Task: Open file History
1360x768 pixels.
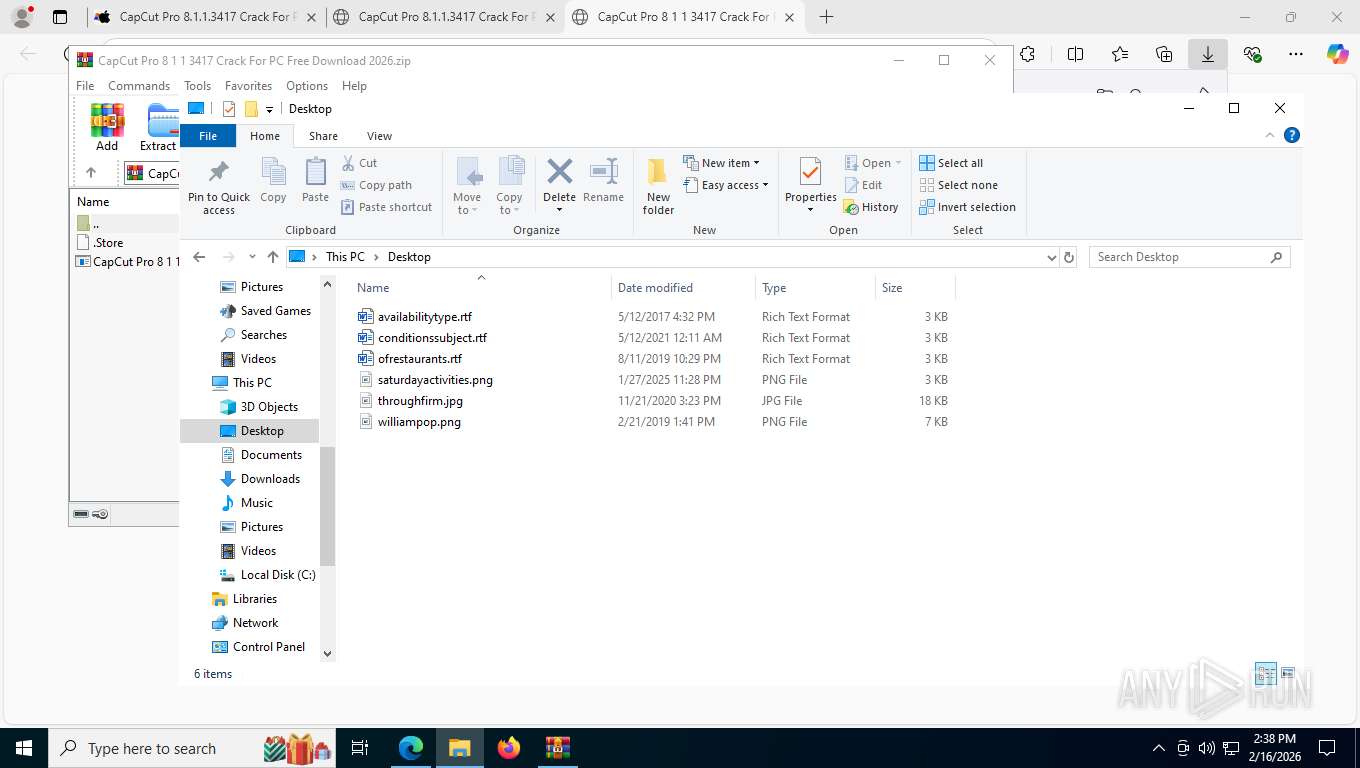Action: [871, 207]
